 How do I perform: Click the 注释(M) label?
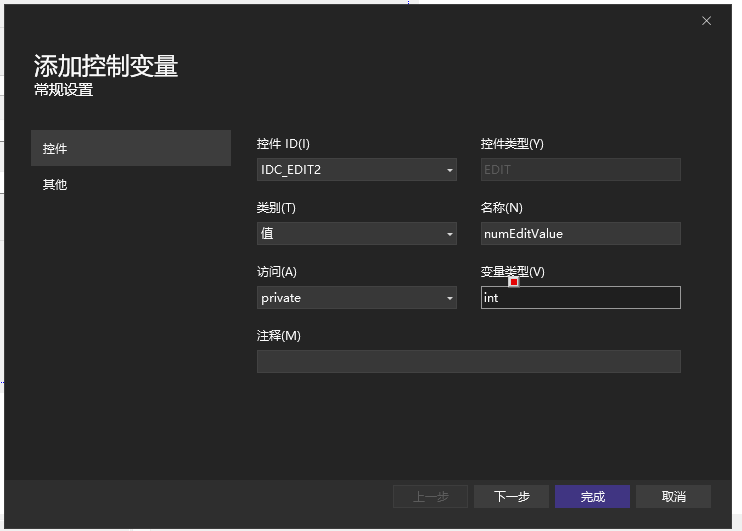click(278, 336)
